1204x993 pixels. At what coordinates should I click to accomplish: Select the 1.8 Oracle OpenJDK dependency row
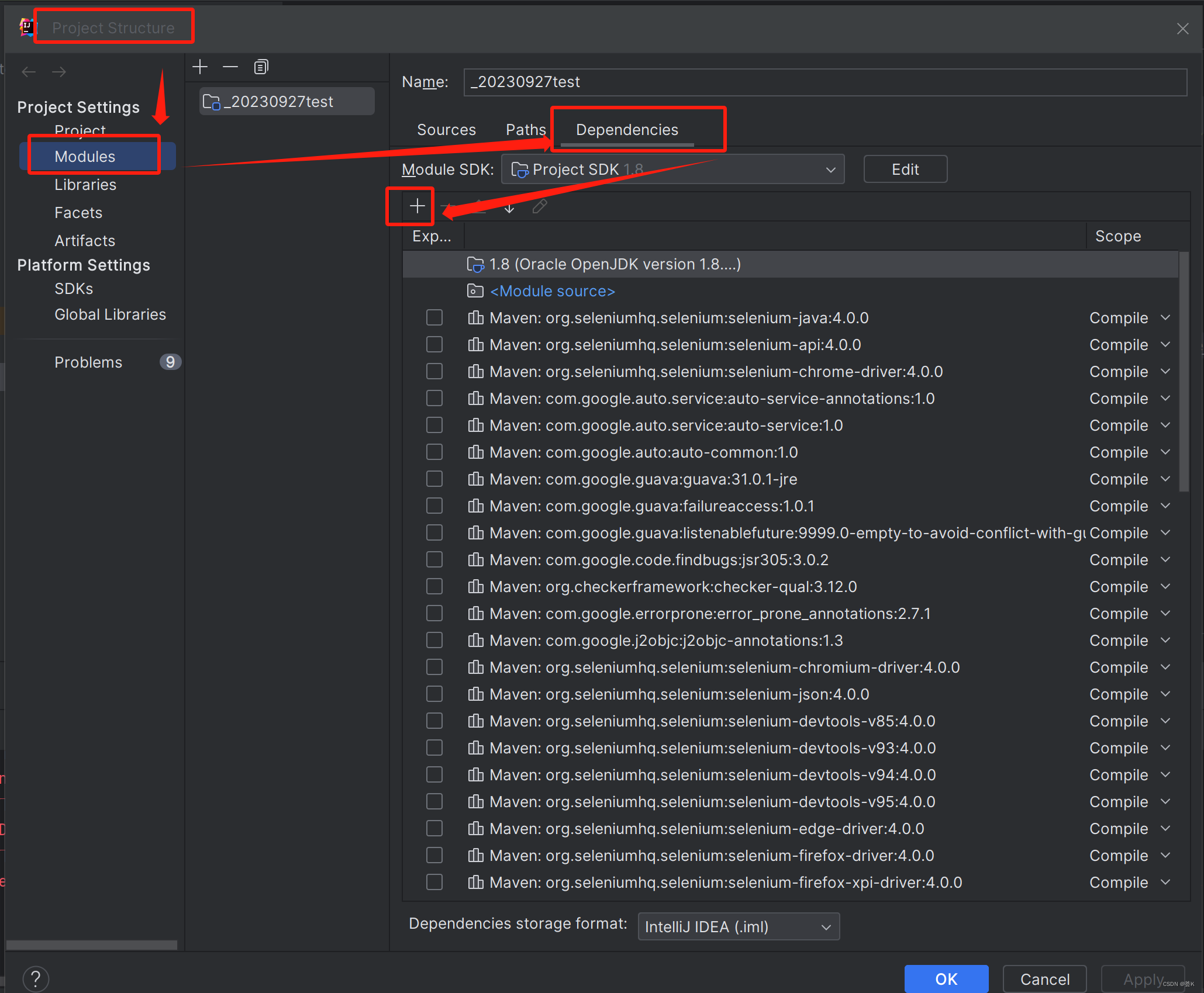tap(791, 264)
